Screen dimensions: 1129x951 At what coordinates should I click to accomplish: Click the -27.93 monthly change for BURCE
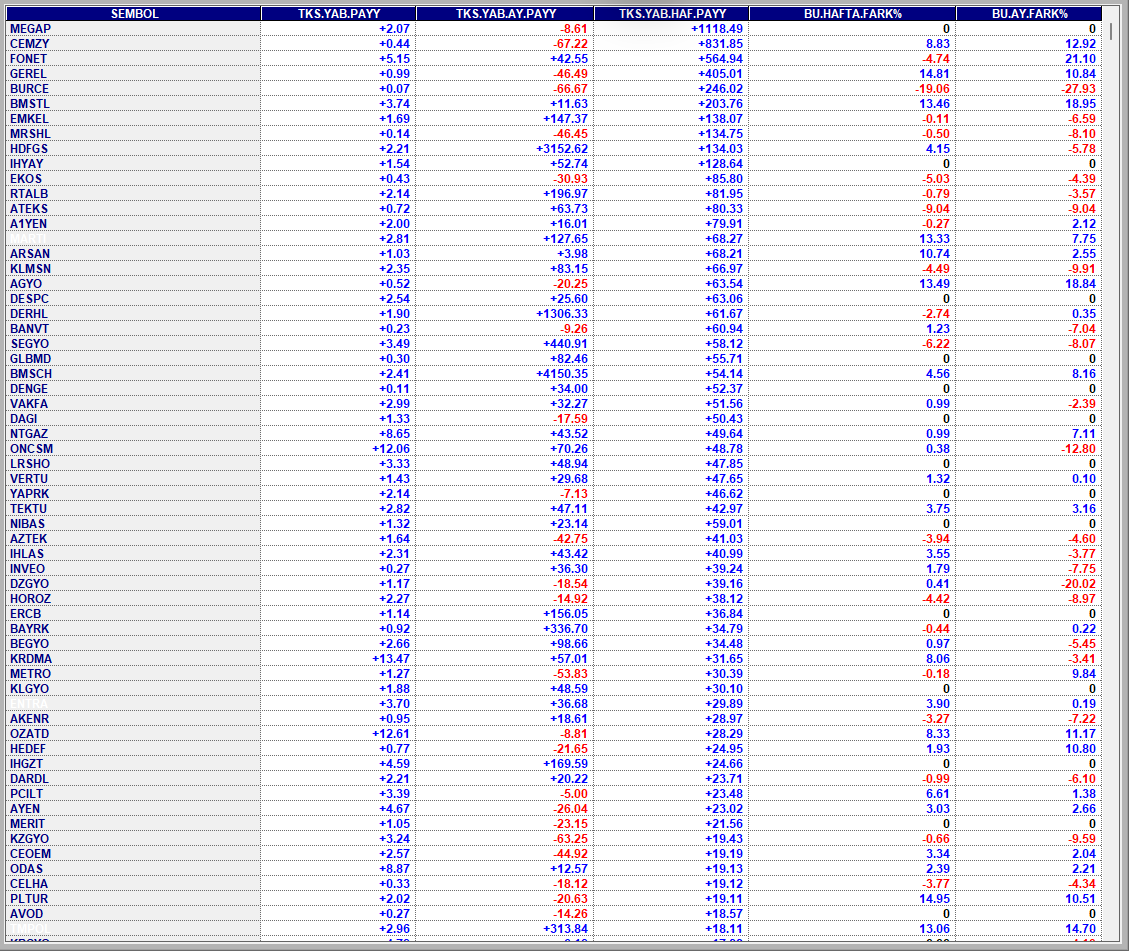coord(1079,89)
